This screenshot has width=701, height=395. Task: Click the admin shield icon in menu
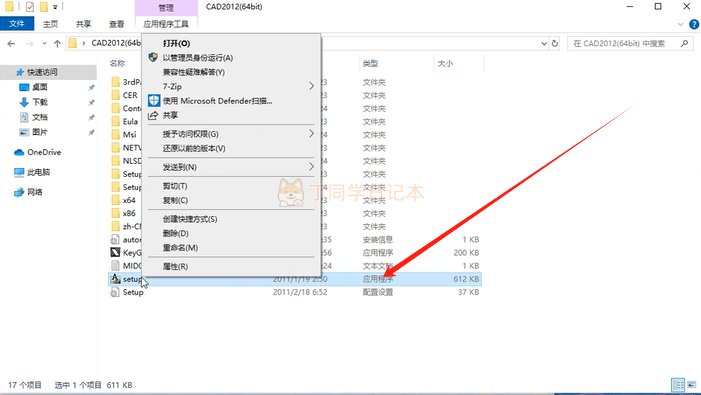pos(153,57)
